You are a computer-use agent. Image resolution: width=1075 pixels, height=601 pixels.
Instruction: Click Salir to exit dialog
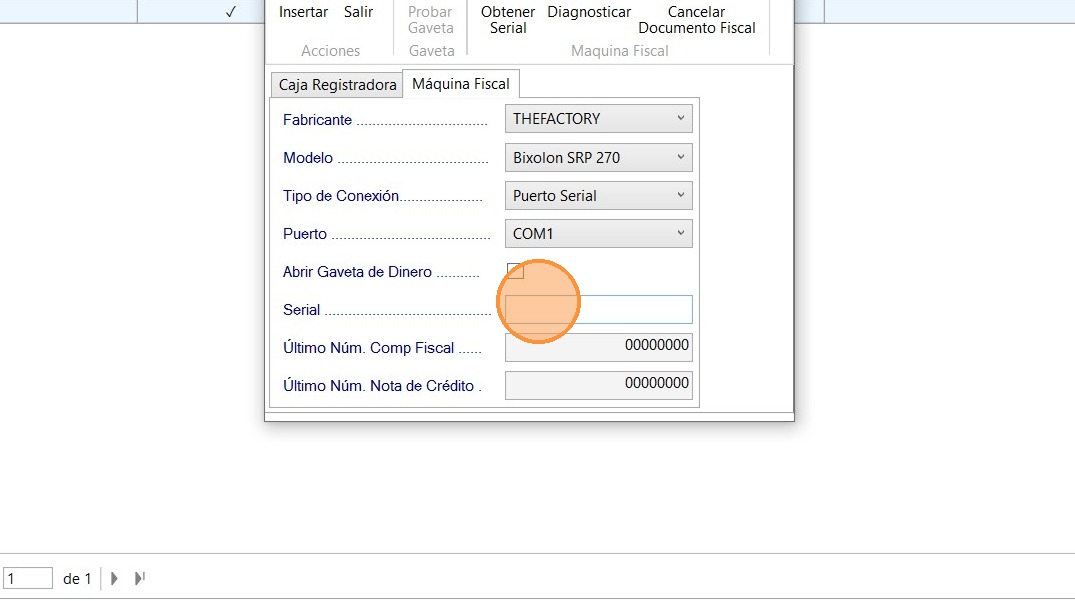[359, 12]
